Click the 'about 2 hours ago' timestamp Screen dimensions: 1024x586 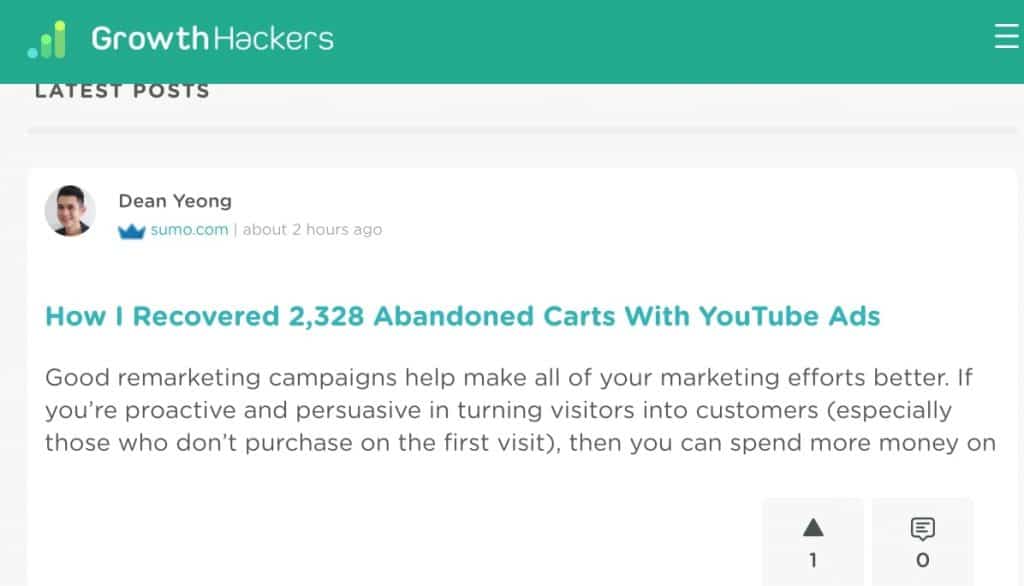pos(312,230)
